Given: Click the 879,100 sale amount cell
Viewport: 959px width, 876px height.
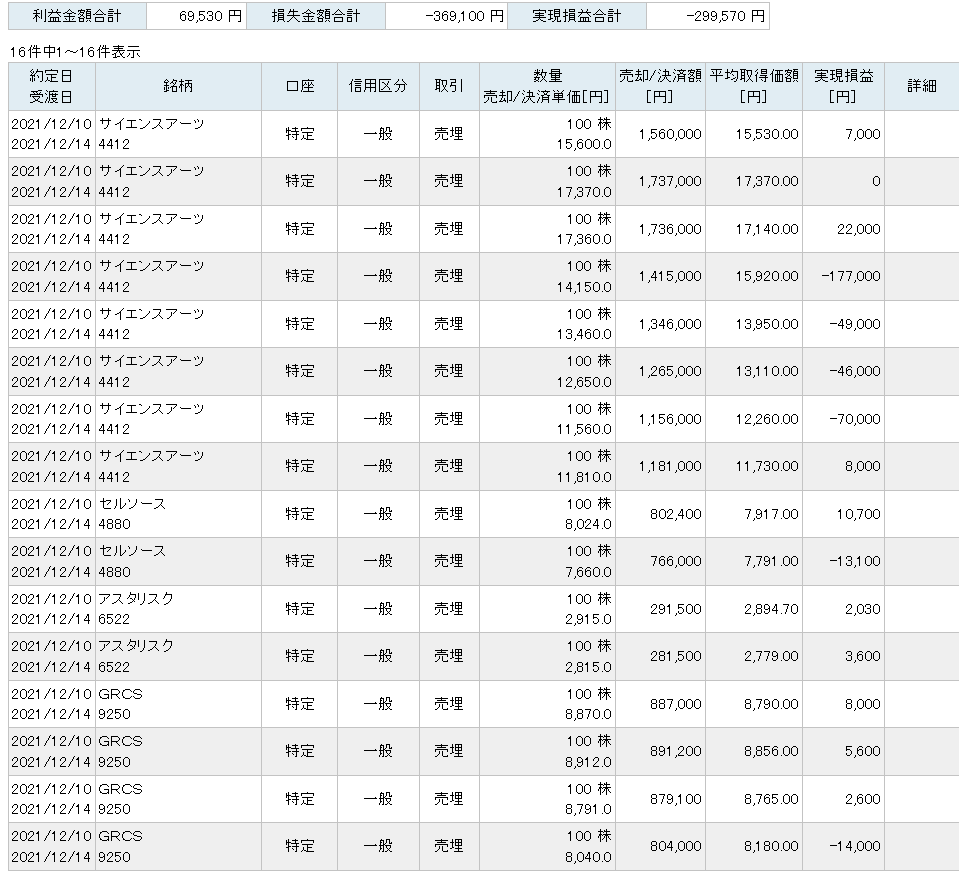Looking at the screenshot, I should tap(660, 799).
